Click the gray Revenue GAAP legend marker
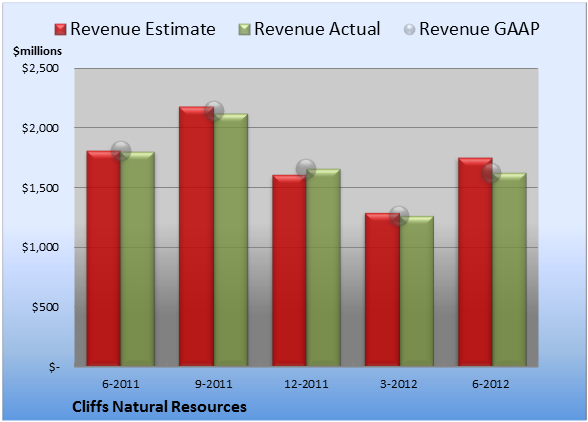This screenshot has height=422, width=588. click(x=409, y=30)
